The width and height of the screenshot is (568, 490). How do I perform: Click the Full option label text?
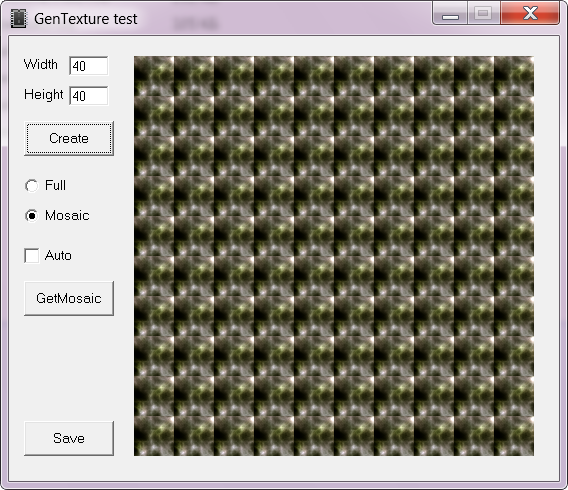(x=55, y=185)
